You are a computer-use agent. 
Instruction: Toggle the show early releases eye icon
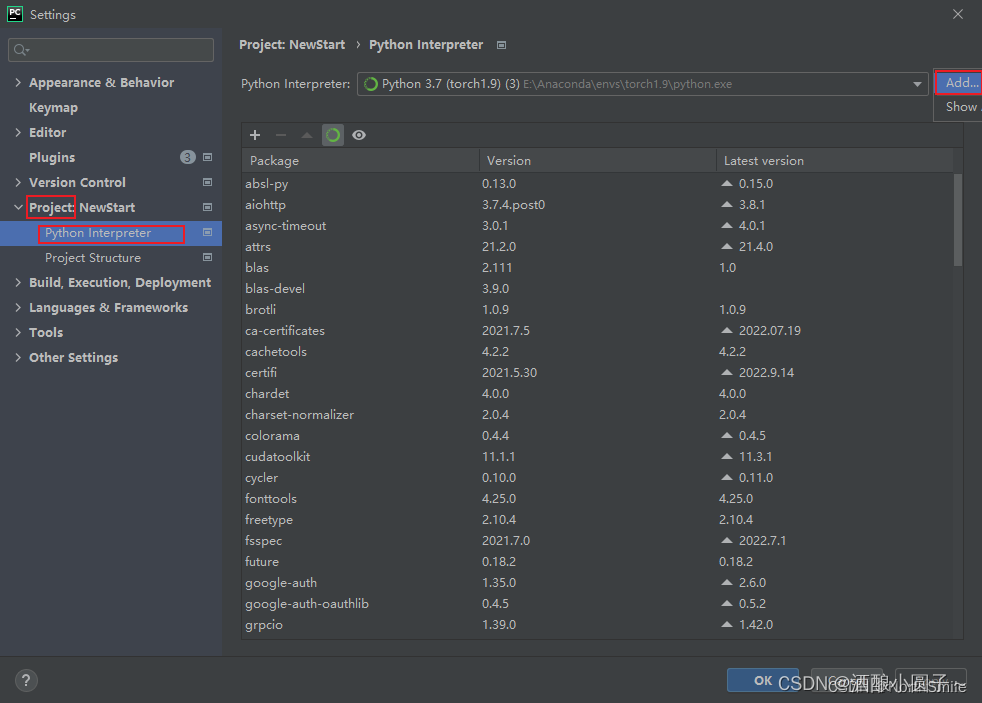359,135
